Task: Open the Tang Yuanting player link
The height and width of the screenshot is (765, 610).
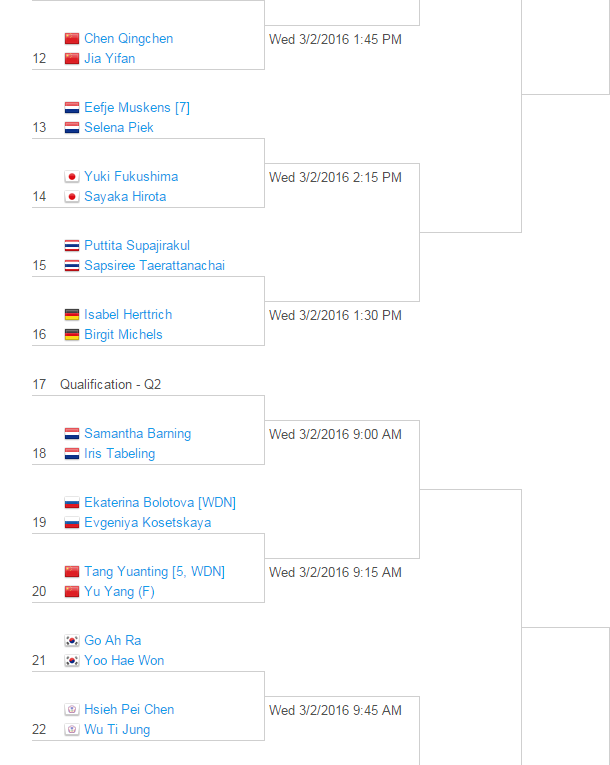Action: click(x=126, y=572)
